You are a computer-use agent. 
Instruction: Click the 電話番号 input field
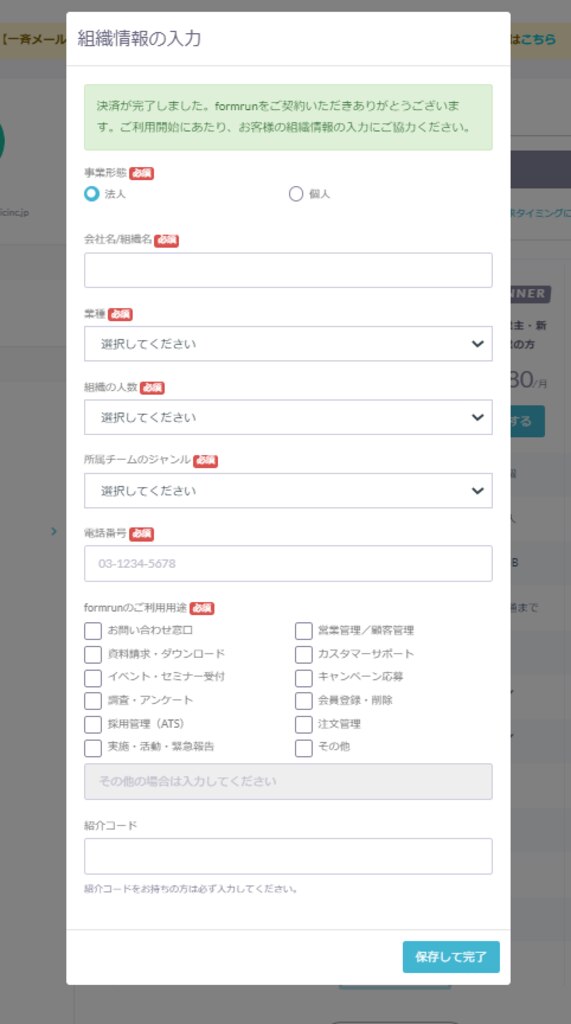coord(288,564)
